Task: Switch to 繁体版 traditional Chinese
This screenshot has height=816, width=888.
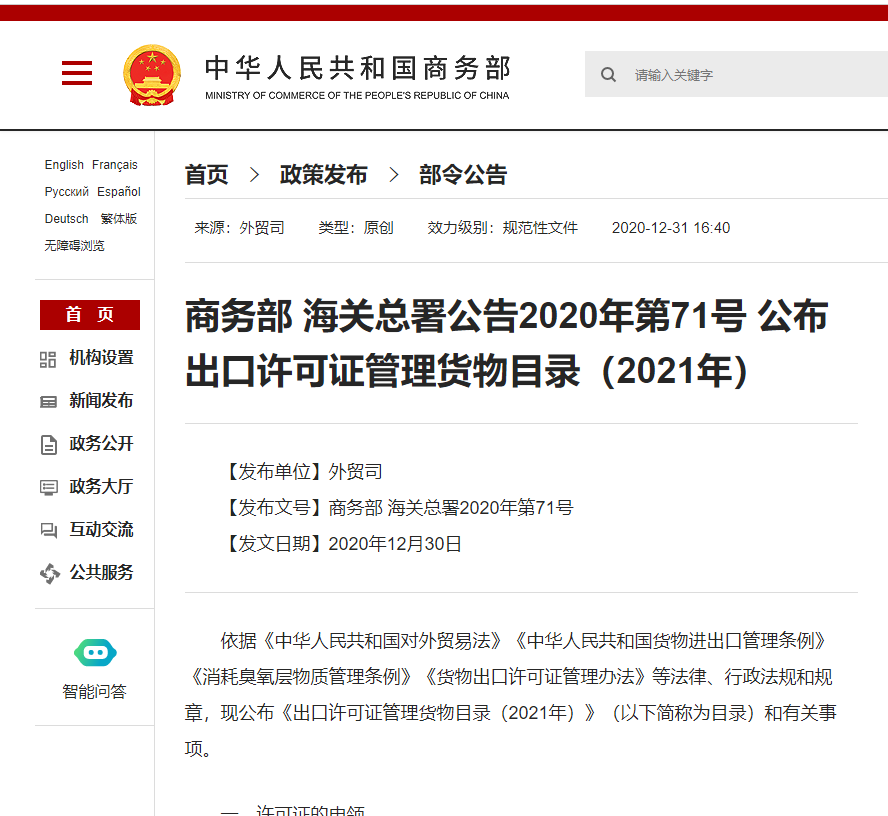Action: pyautogui.click(x=119, y=219)
